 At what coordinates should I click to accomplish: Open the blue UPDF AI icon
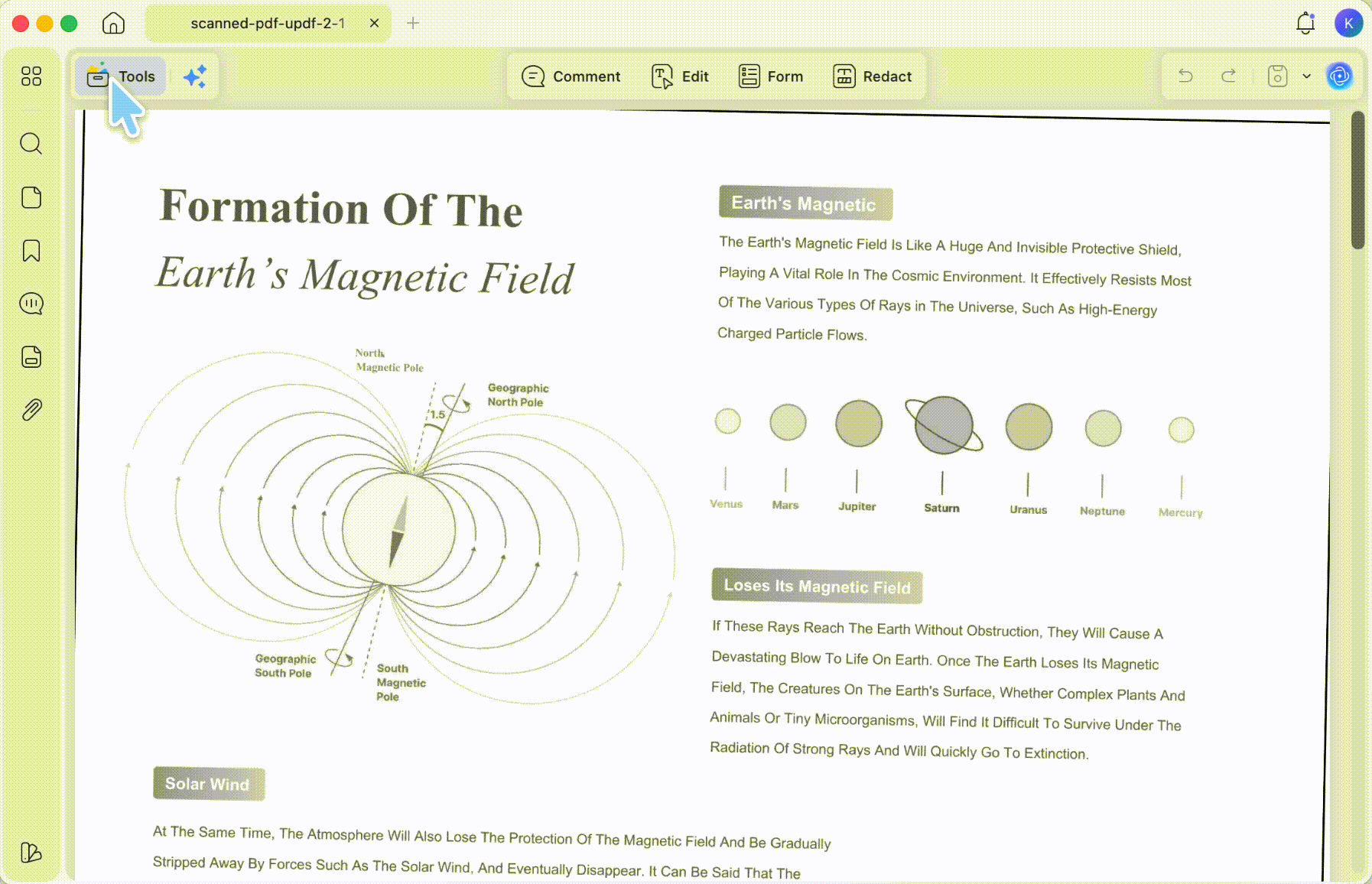click(x=1339, y=76)
